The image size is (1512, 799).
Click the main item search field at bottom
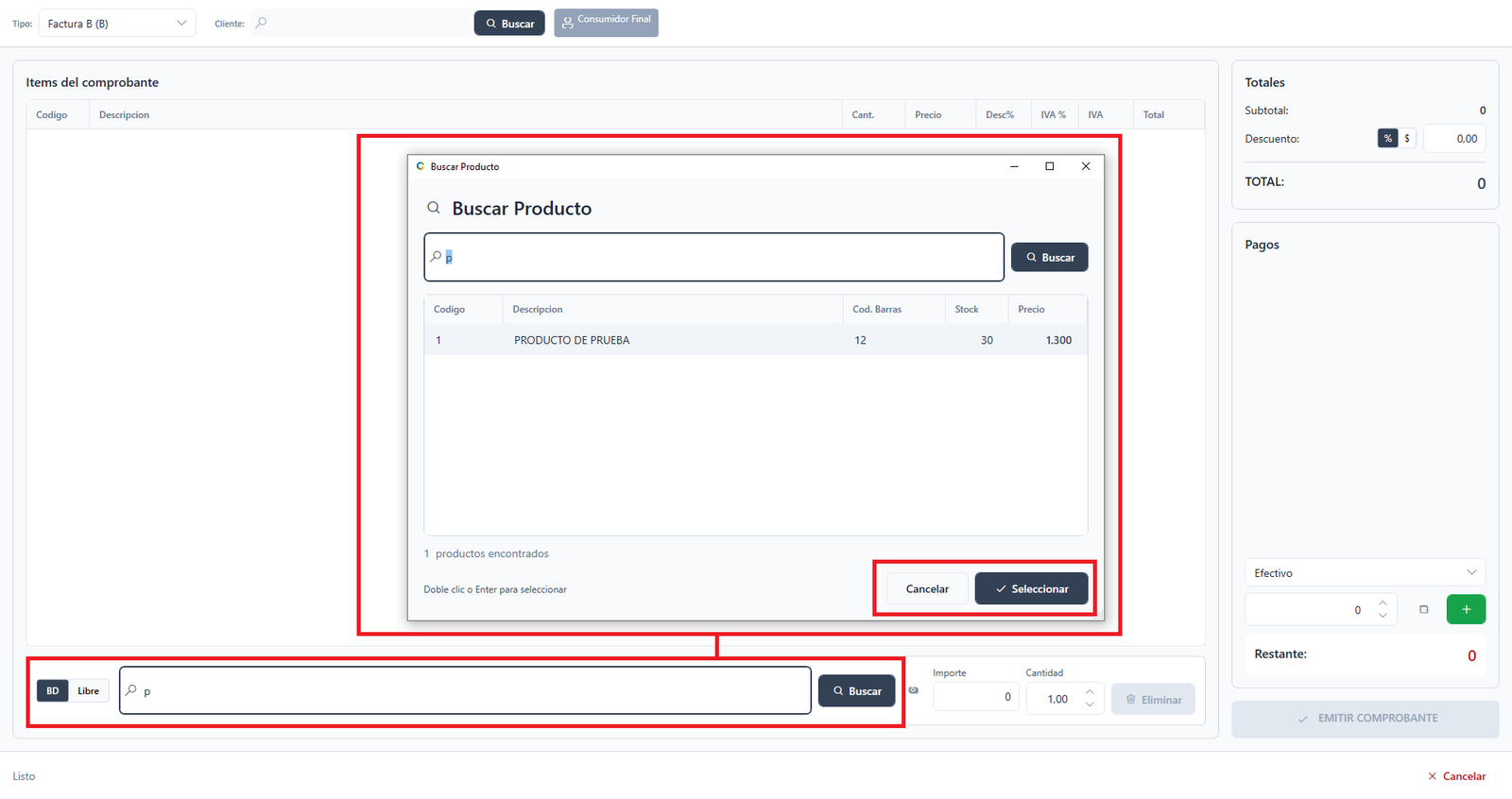pos(465,690)
